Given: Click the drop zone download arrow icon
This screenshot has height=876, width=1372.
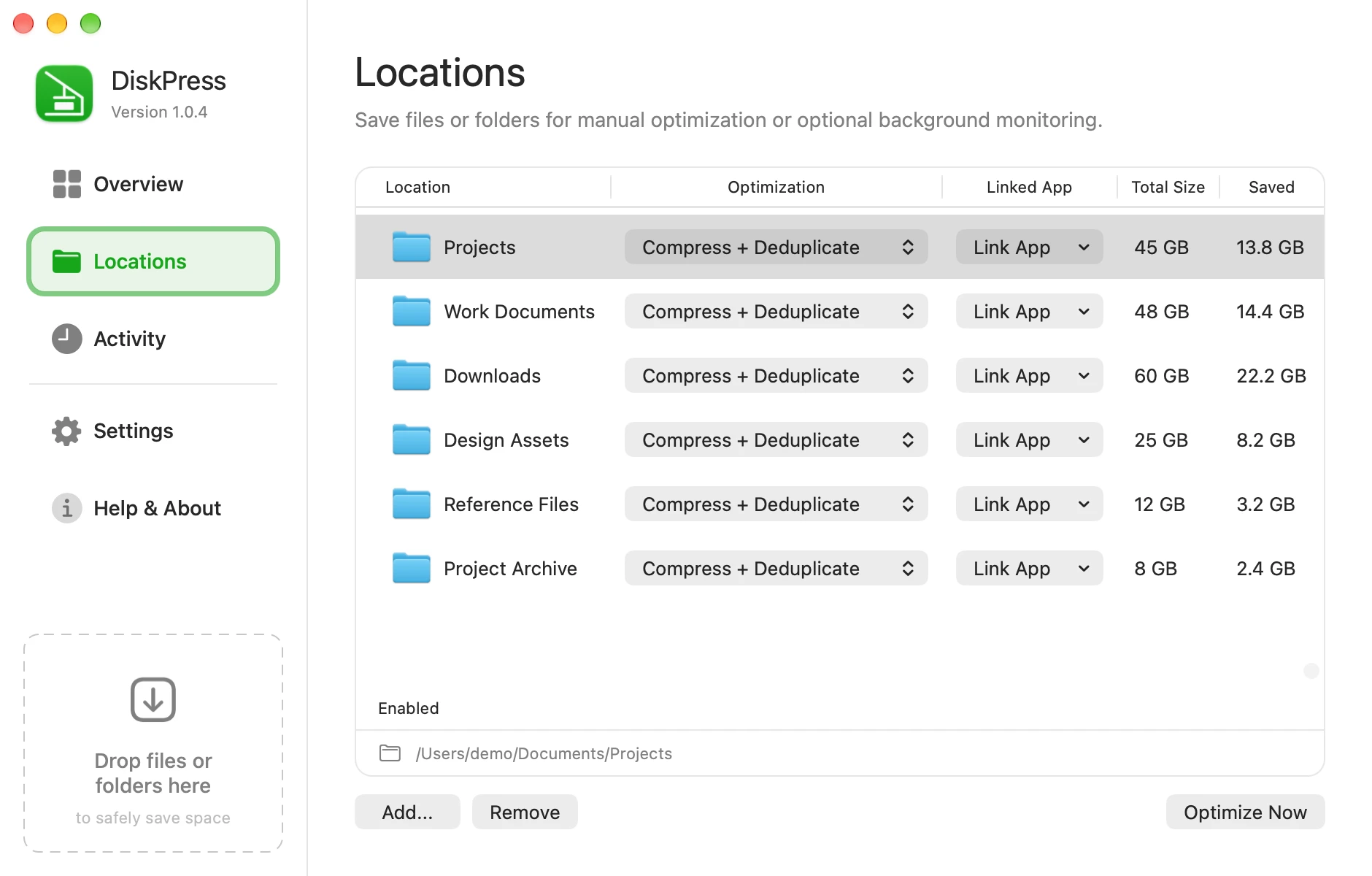Looking at the screenshot, I should click(153, 699).
